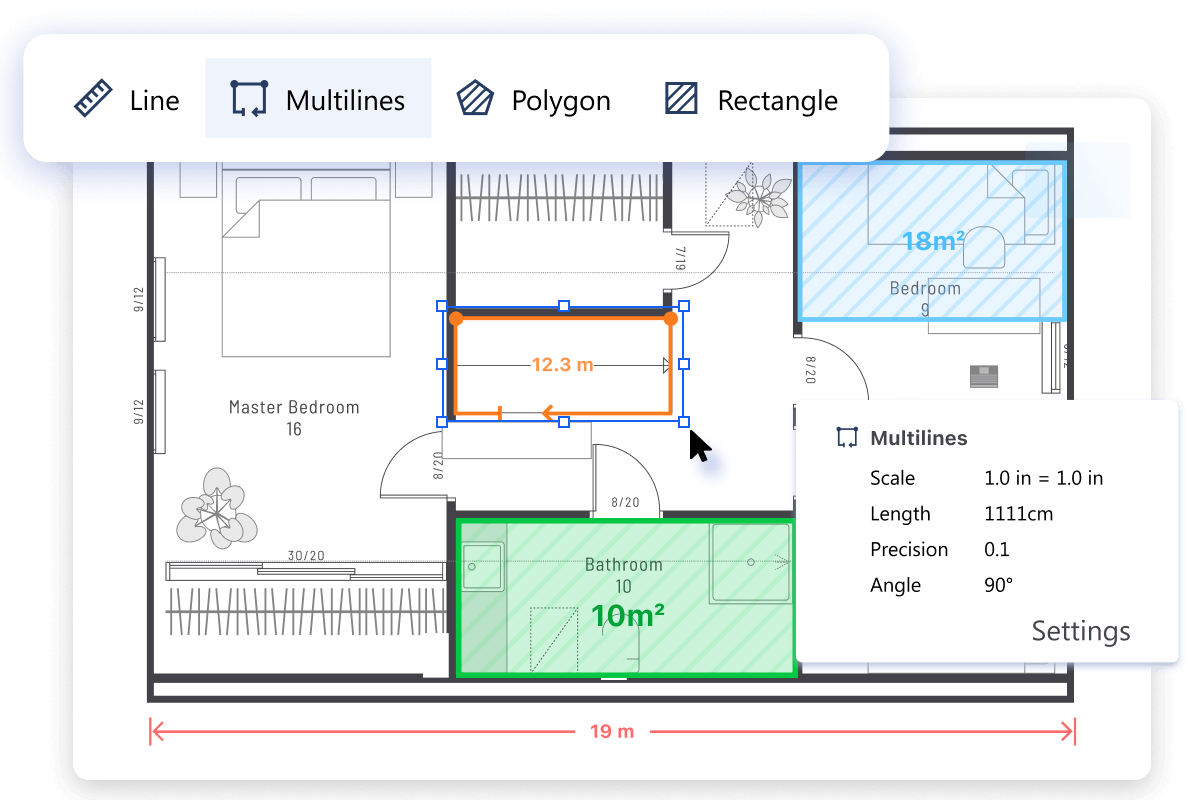Viewport: 1200px width, 800px height.
Task: Click the 12.3 m measurement label
Action: [562, 366]
